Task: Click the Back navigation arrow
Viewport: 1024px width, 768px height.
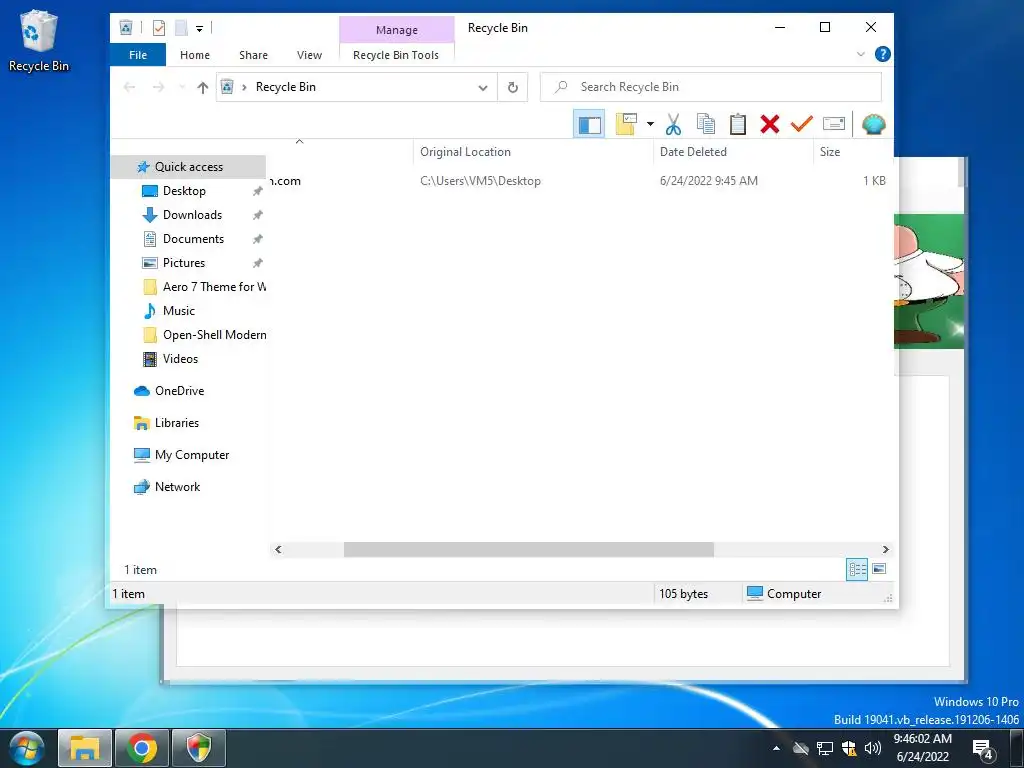Action: pos(129,87)
